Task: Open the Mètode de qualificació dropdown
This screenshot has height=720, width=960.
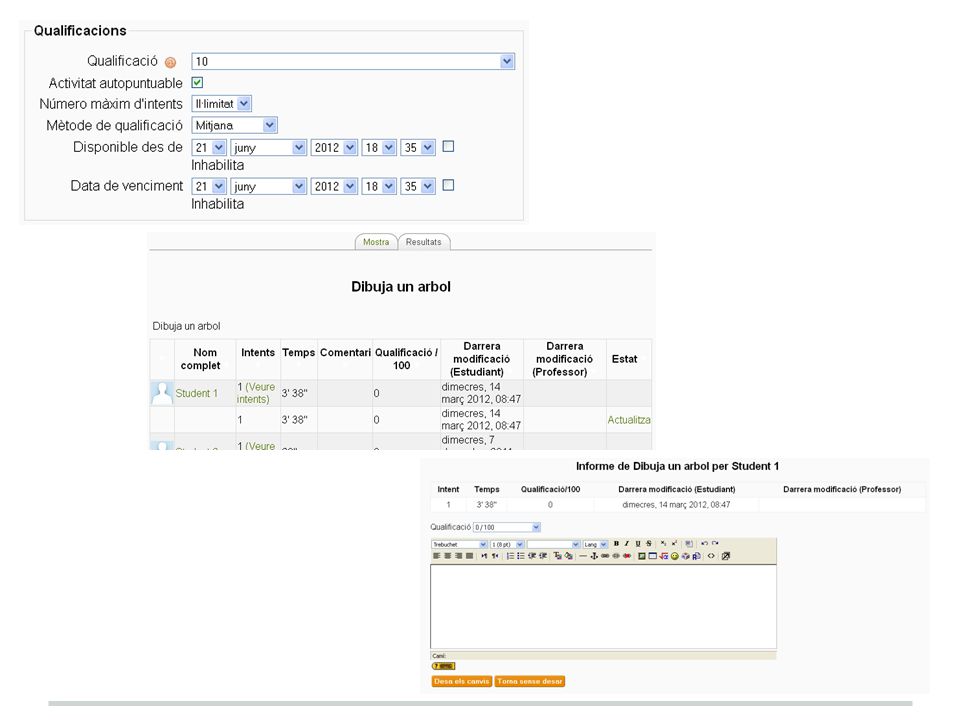Action: pyautogui.click(x=234, y=125)
